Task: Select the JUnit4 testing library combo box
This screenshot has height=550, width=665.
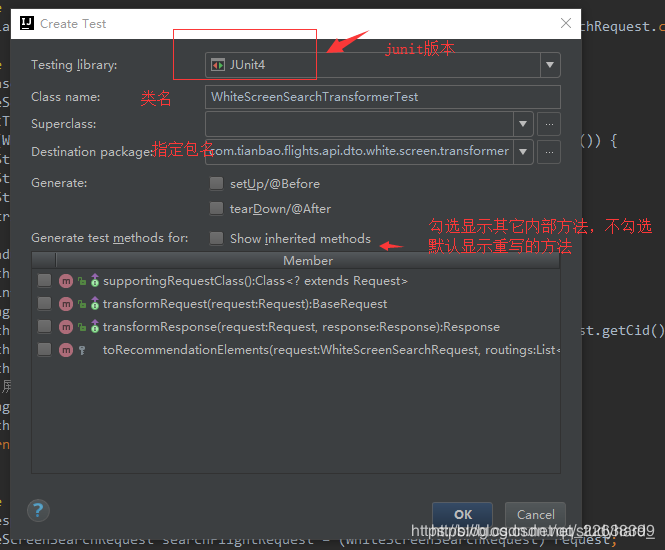Action: [x=383, y=65]
